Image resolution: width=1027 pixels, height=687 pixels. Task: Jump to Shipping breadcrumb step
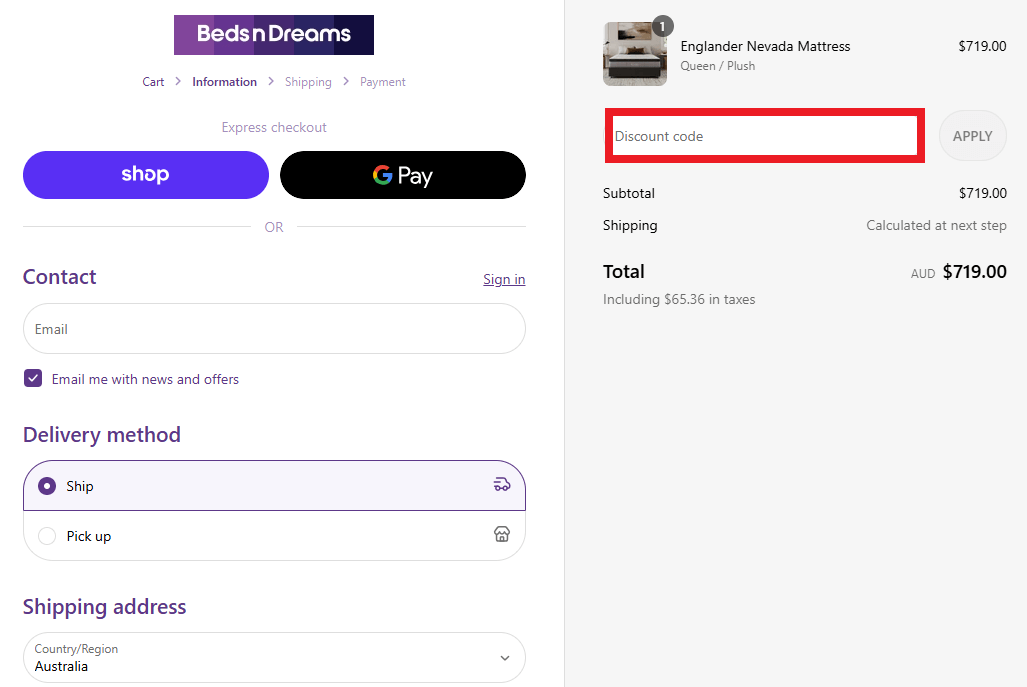click(x=308, y=82)
